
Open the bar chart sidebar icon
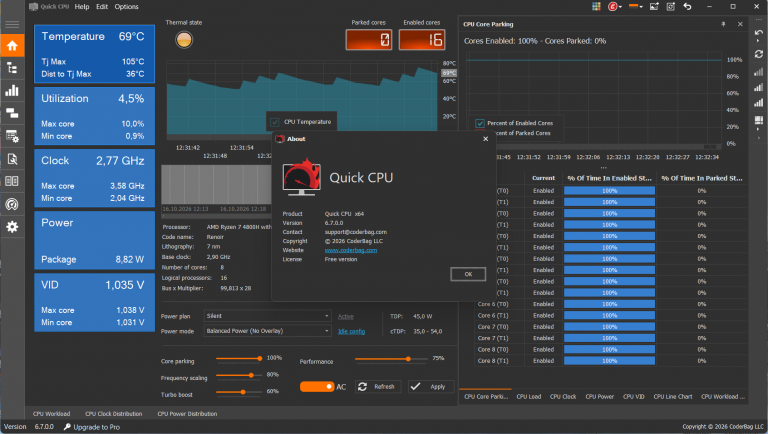(12, 91)
